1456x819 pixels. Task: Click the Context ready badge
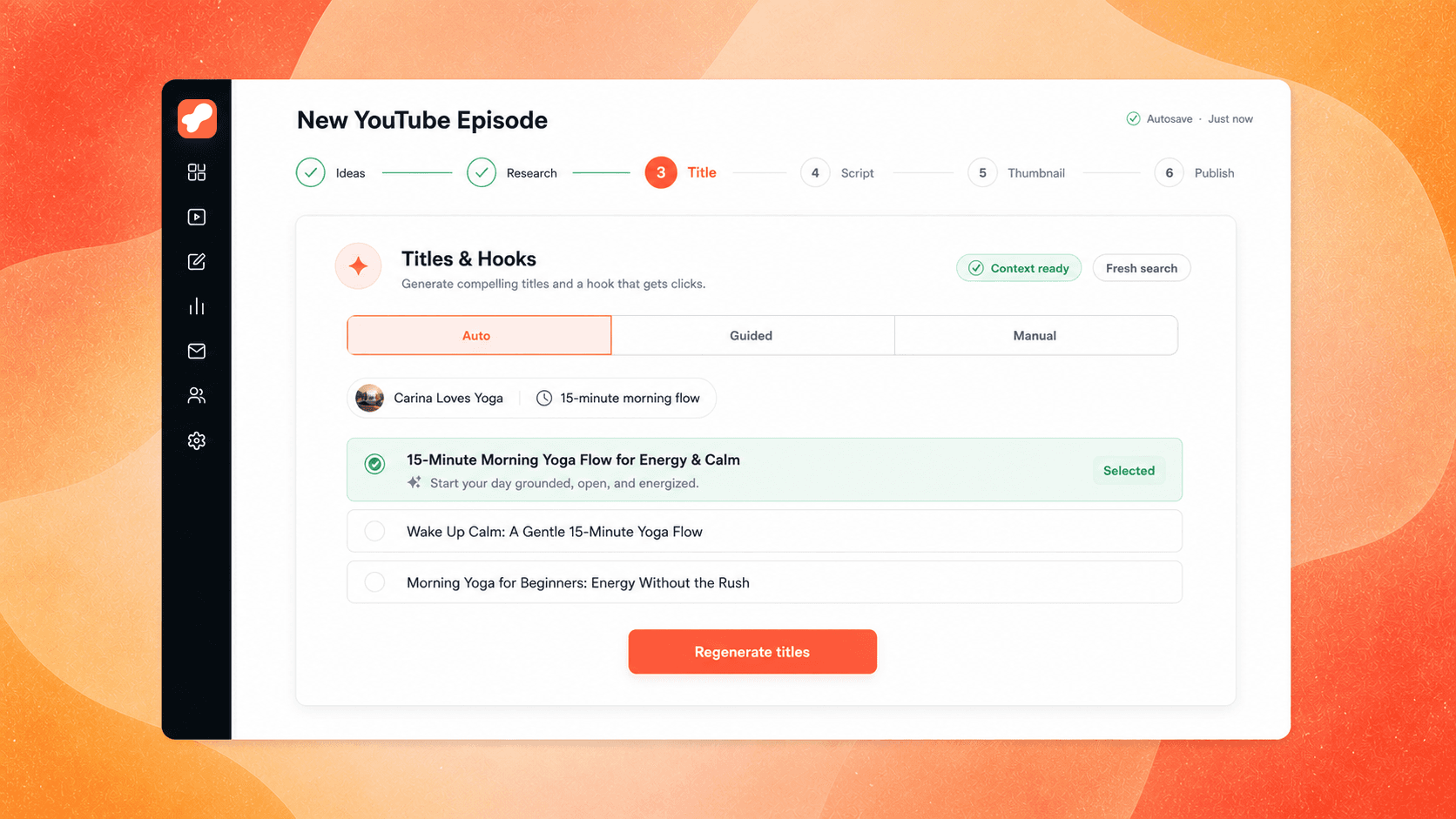(x=1019, y=268)
